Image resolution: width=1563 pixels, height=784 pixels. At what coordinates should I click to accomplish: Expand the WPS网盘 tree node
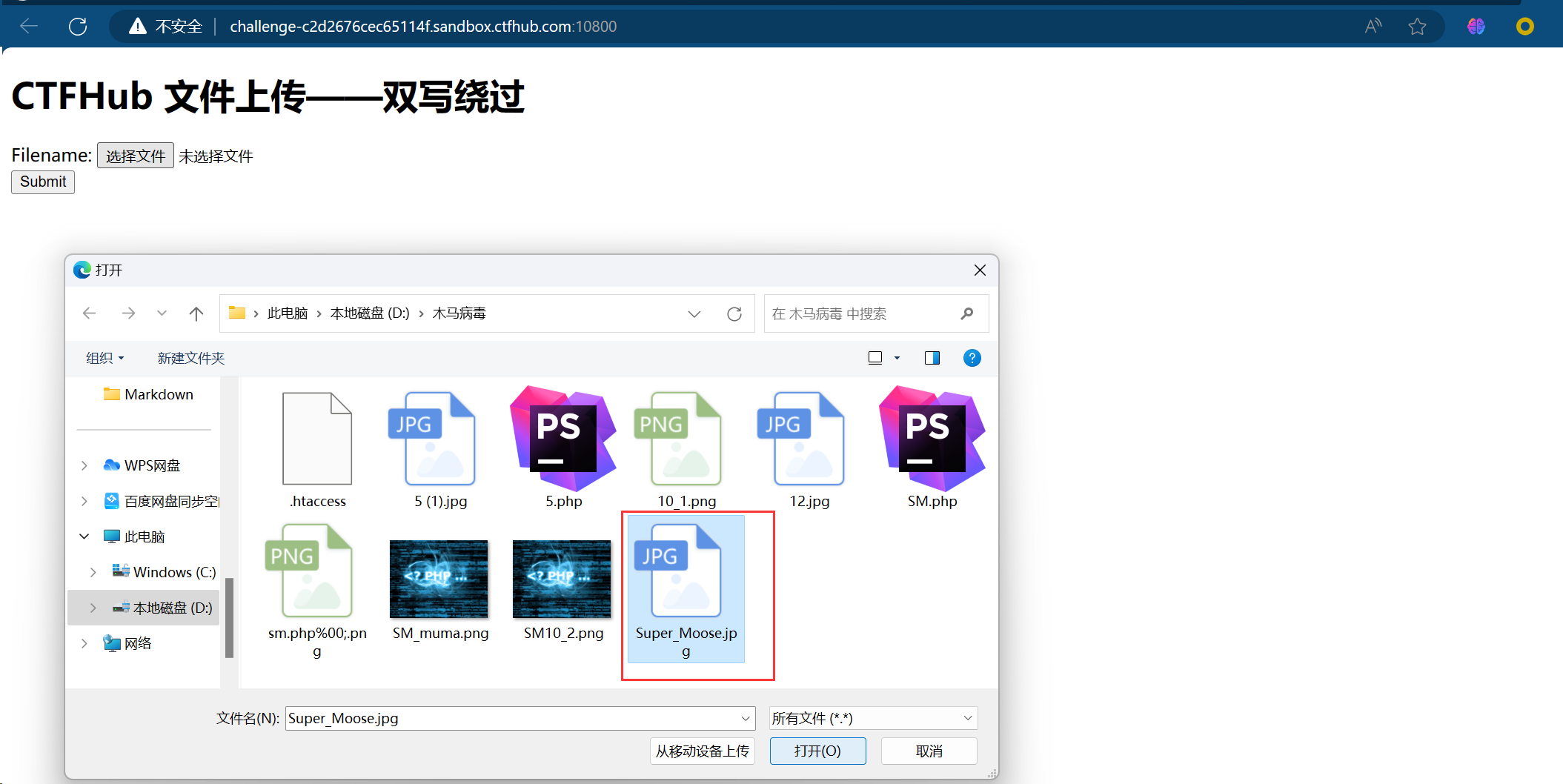(x=84, y=465)
